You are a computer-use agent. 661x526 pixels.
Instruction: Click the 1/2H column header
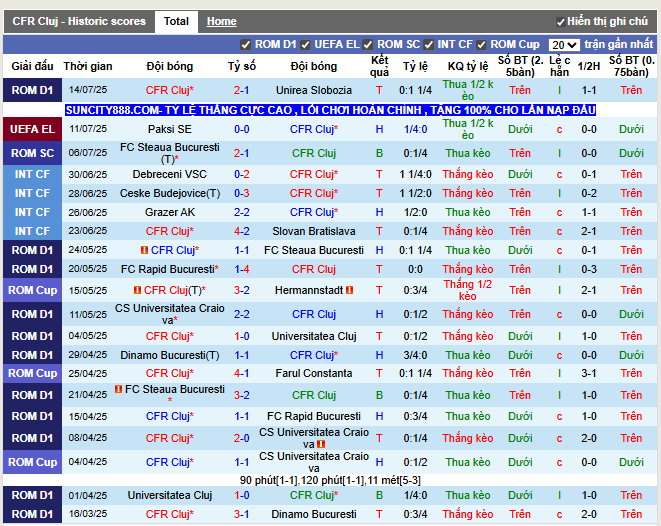point(588,66)
